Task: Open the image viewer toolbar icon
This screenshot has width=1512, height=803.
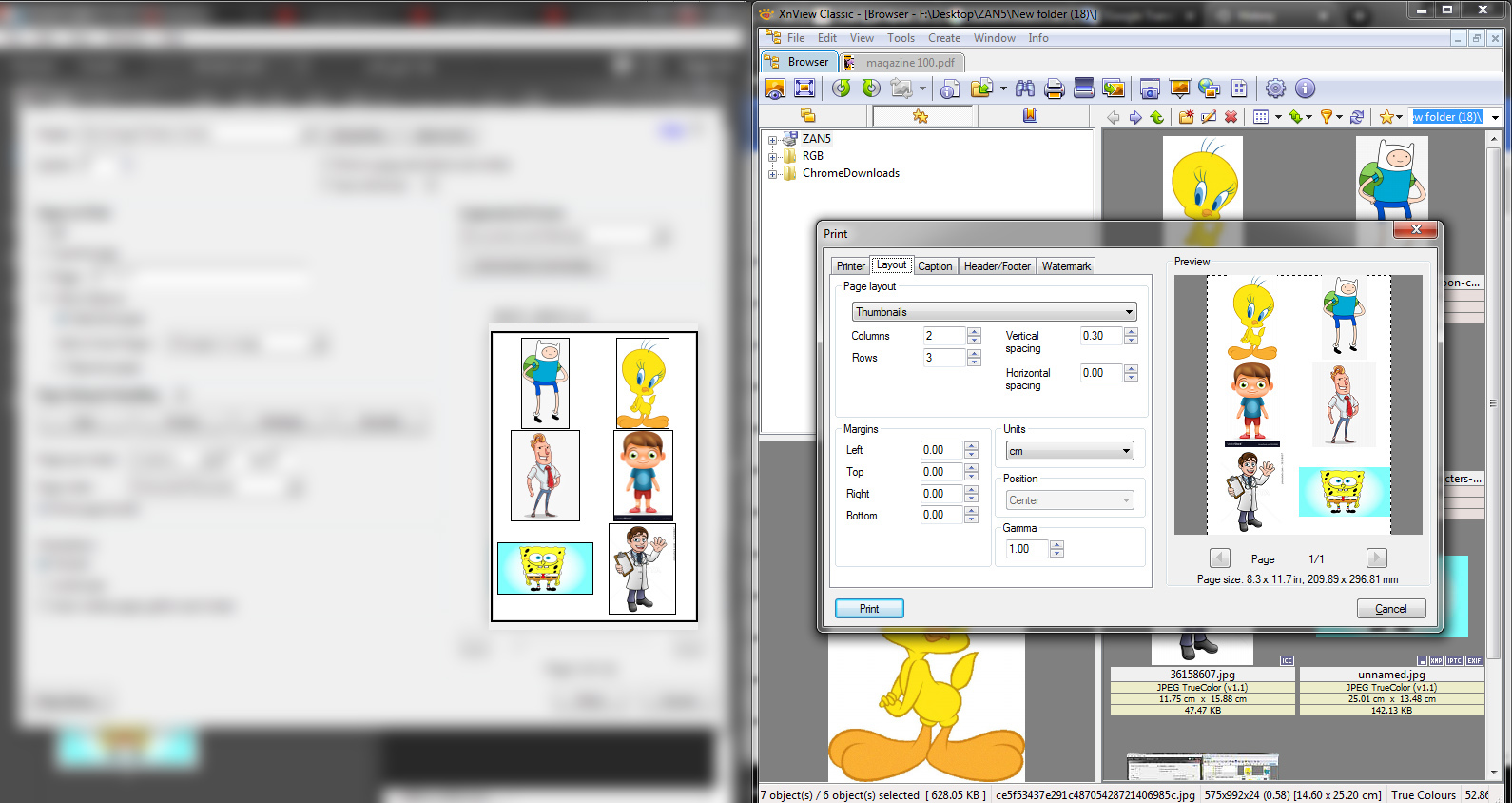Action: 775,88
